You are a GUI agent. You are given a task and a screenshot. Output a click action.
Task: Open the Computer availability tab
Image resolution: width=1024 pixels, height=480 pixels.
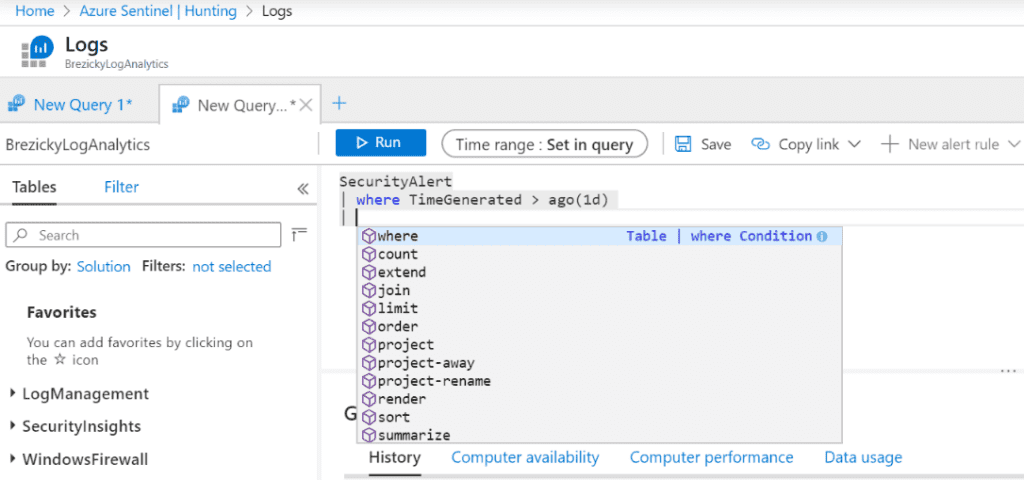[x=525, y=457]
